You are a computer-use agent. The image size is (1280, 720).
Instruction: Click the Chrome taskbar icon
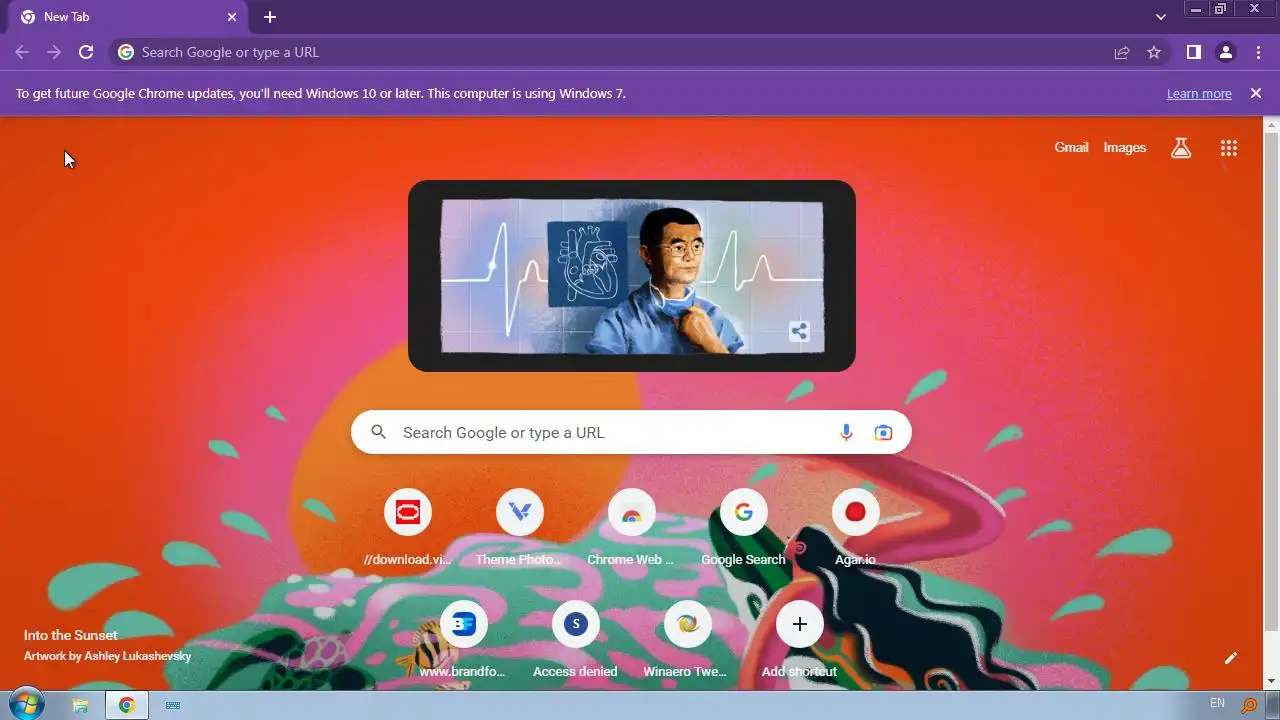tap(127, 705)
